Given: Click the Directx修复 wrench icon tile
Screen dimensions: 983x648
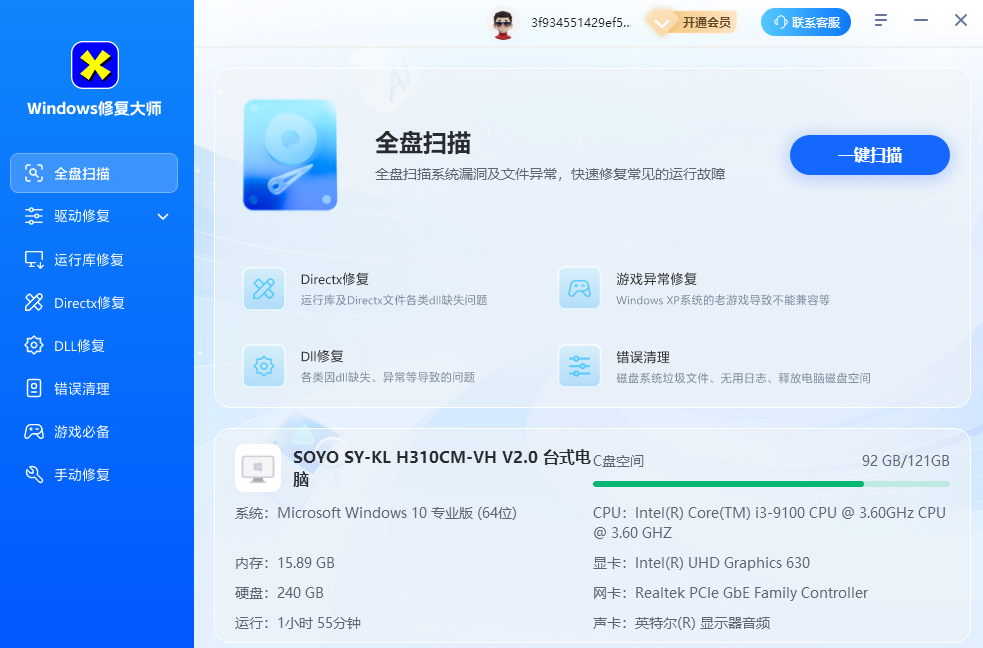Looking at the screenshot, I should (264, 289).
